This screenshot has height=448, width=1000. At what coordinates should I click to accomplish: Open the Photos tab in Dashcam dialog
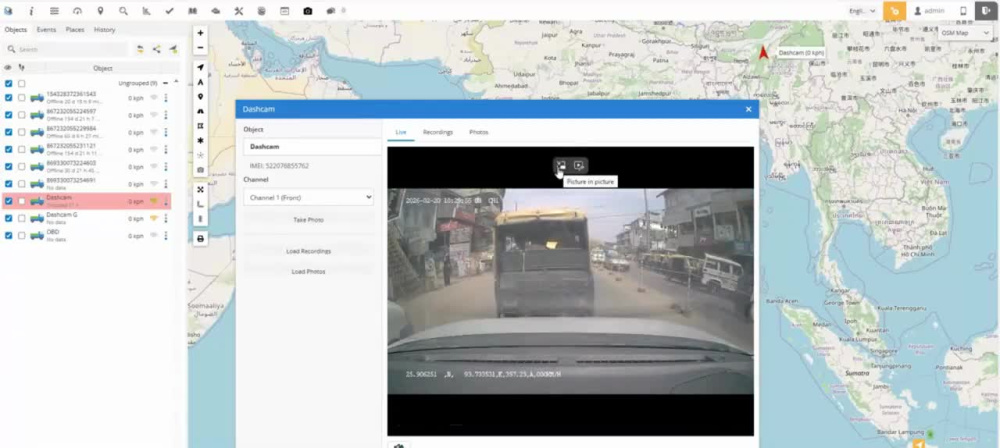[x=478, y=132]
